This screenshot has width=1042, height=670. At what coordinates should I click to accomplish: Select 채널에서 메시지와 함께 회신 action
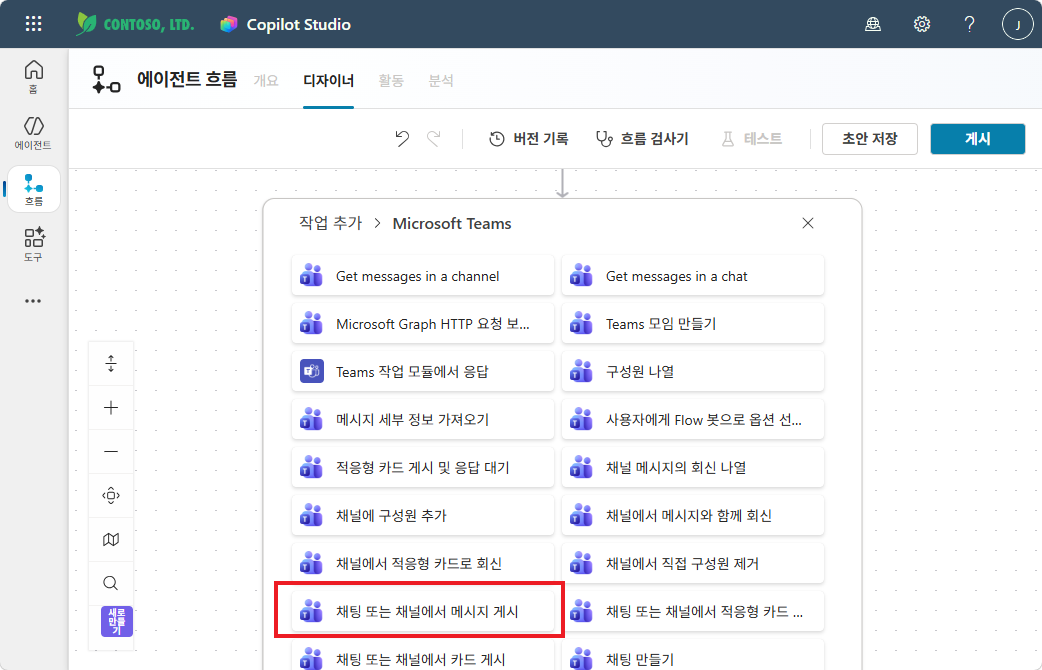(x=692, y=515)
